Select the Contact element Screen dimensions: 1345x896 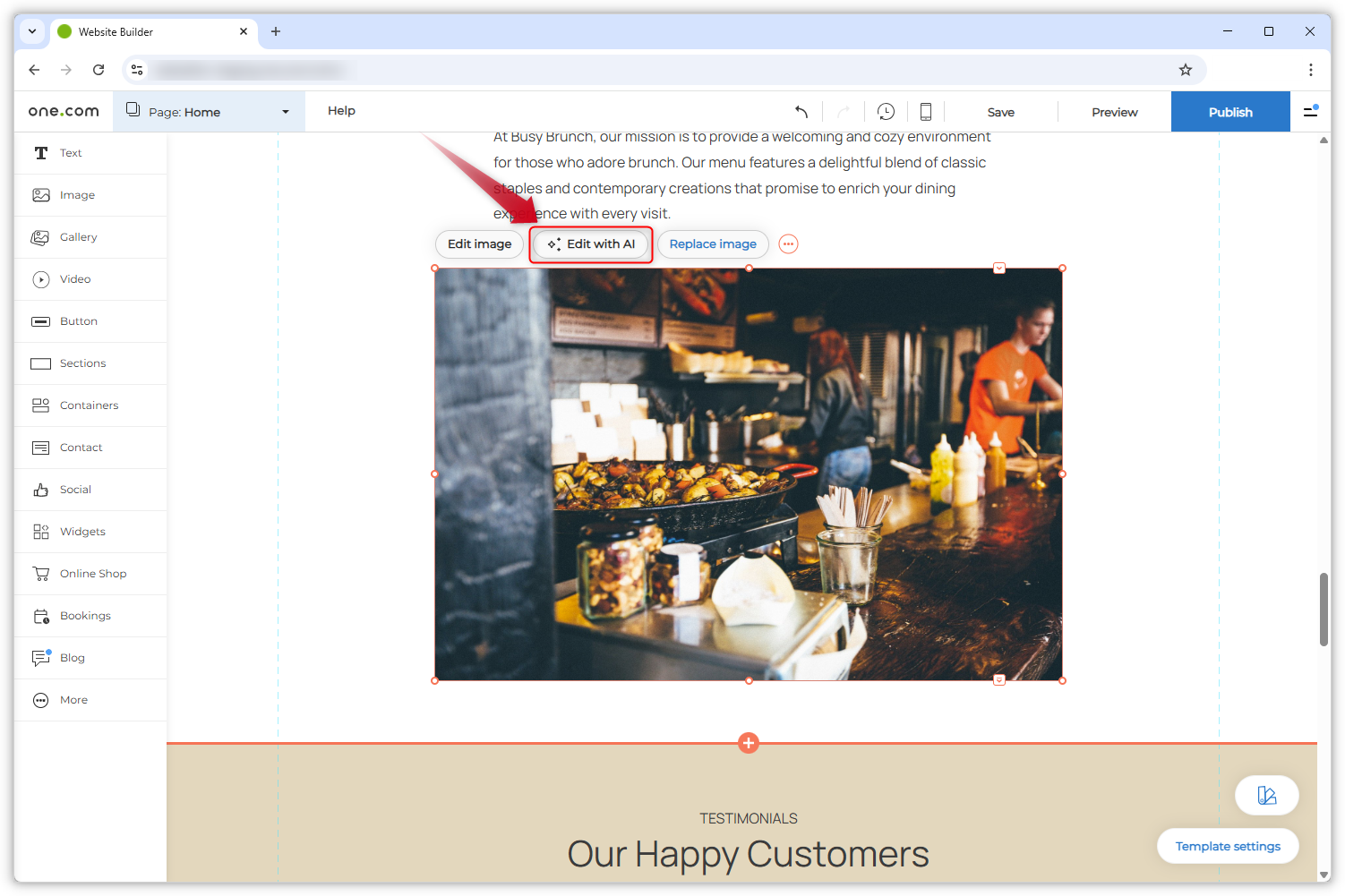(81, 447)
